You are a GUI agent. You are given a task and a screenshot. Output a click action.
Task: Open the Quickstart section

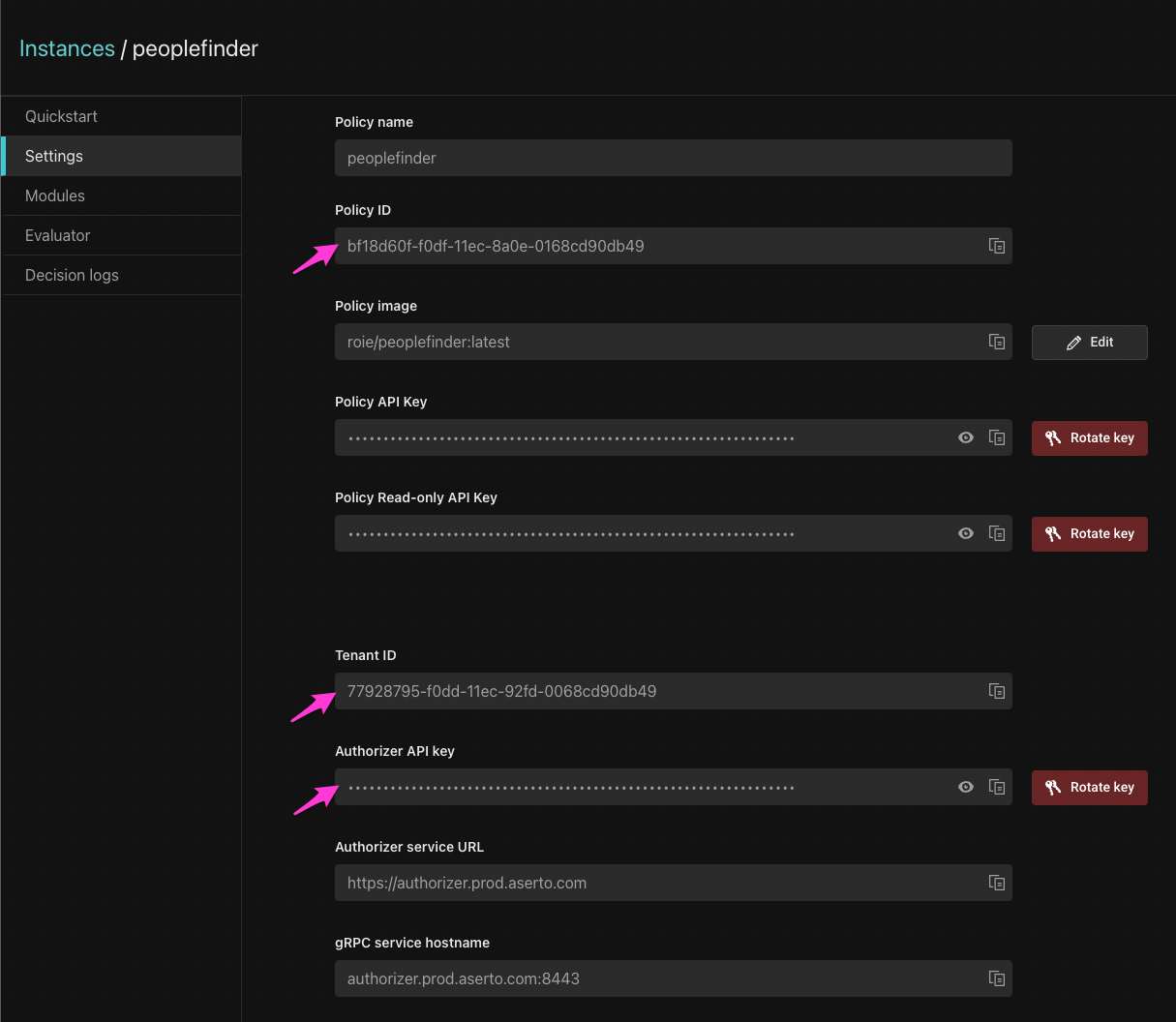point(62,116)
